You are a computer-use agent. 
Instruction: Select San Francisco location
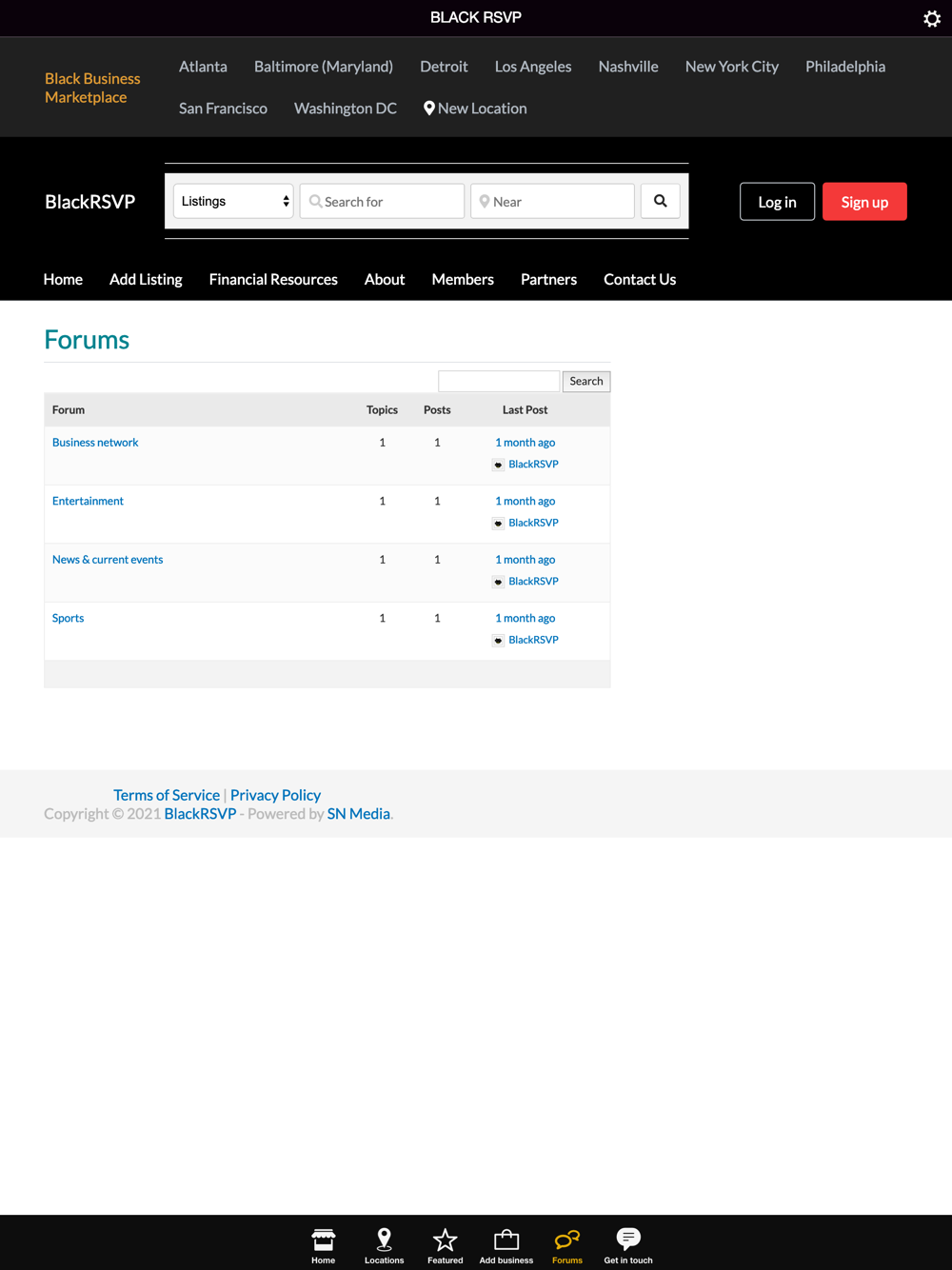(x=223, y=109)
